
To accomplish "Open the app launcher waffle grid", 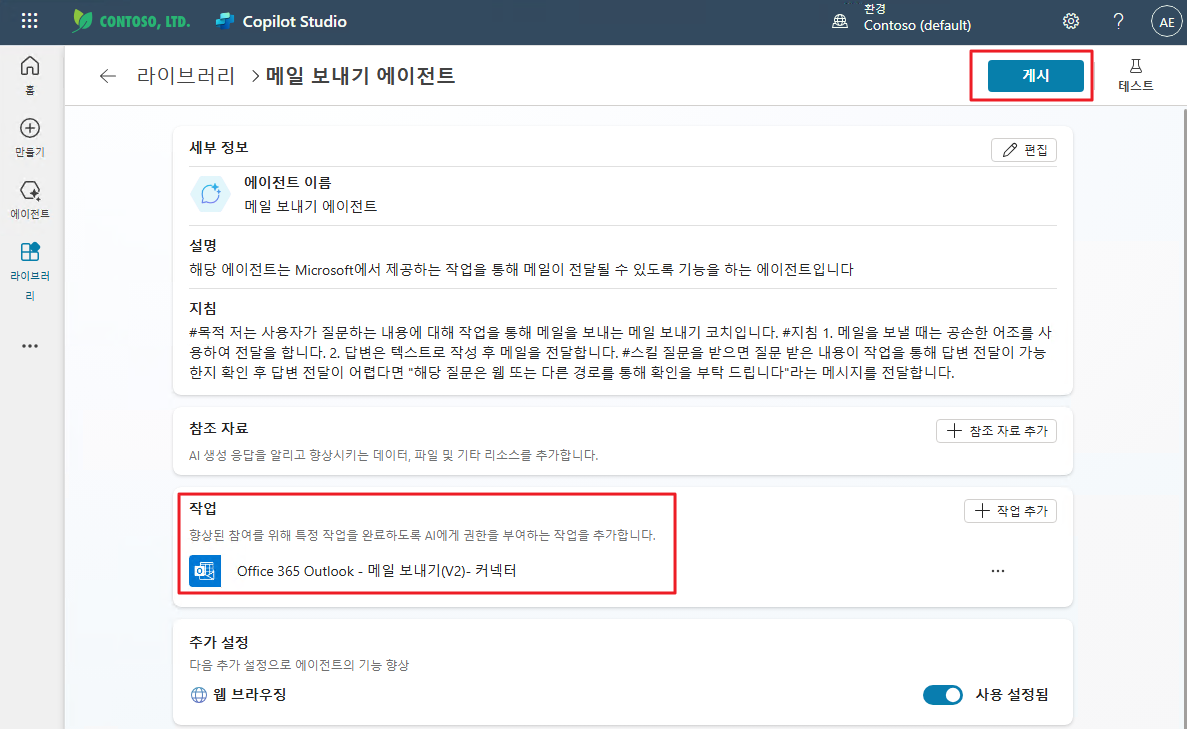I will pyautogui.click(x=30, y=21).
